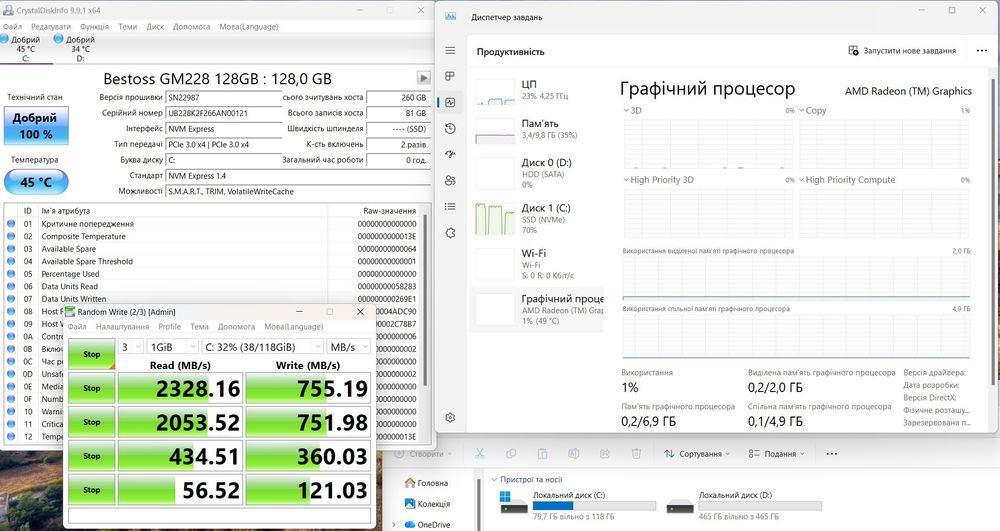1000x531 pixels.
Task: Click the Delete trash icon in File Explorer
Action: pyautogui.click(x=636, y=454)
